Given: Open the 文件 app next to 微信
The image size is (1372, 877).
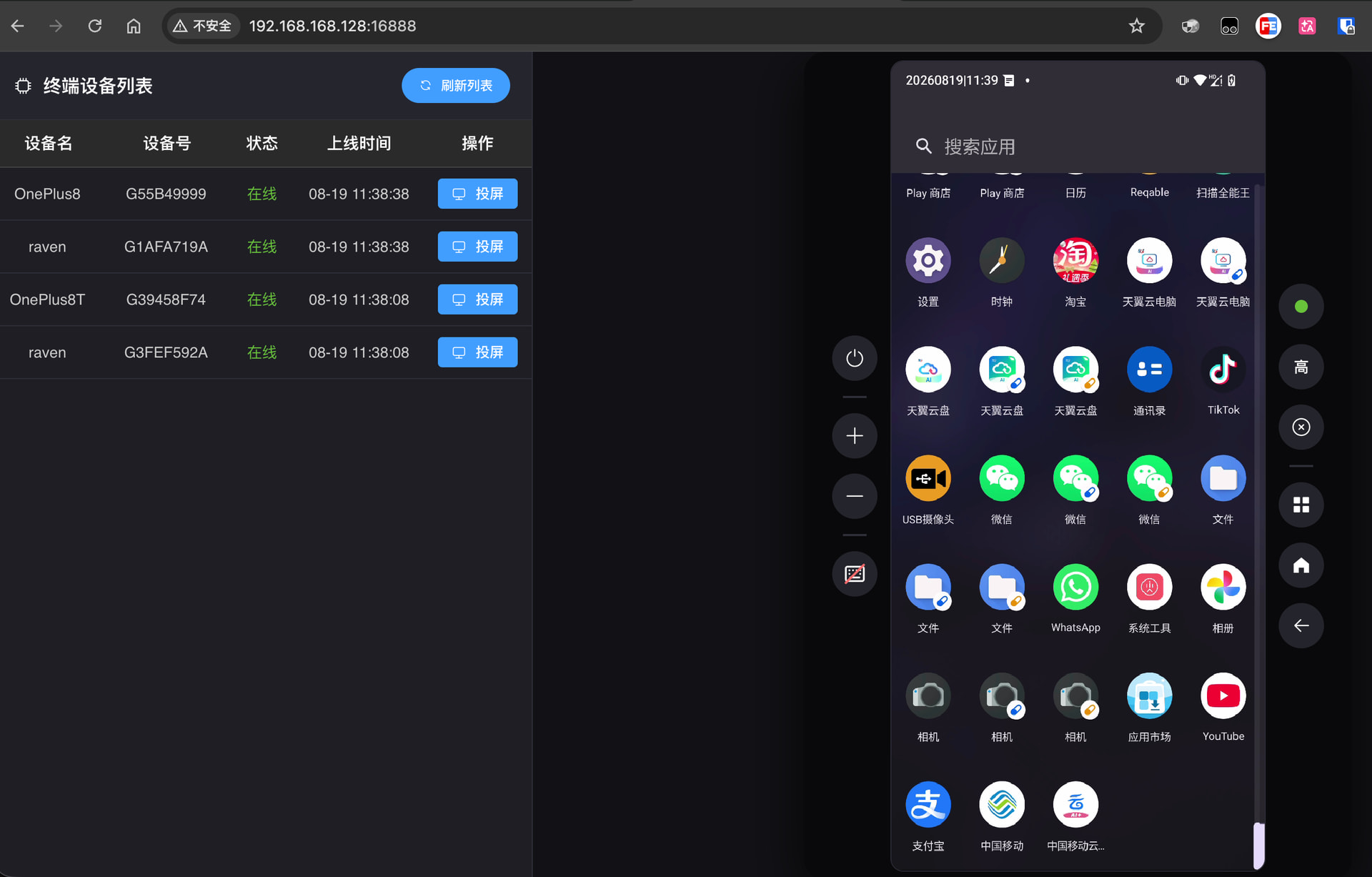Looking at the screenshot, I should click(x=1223, y=478).
